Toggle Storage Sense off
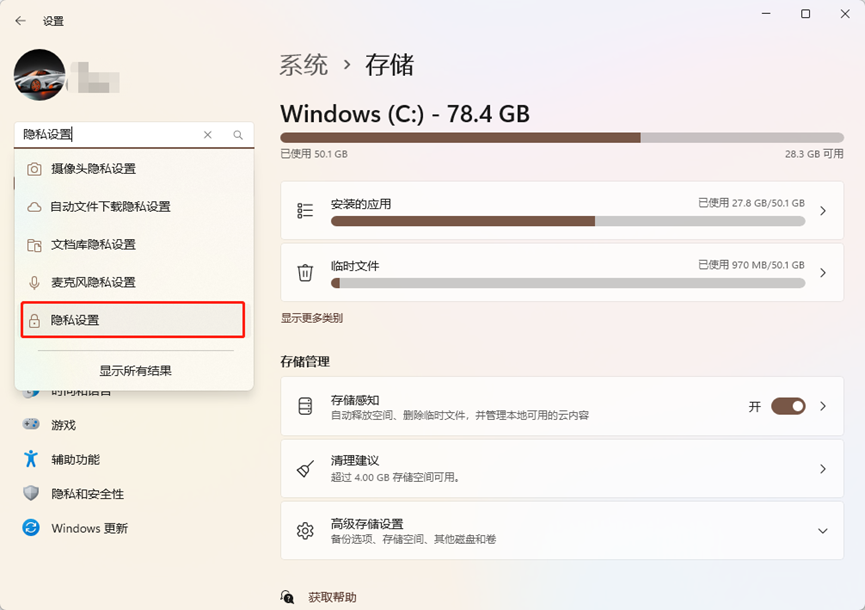 coord(788,406)
